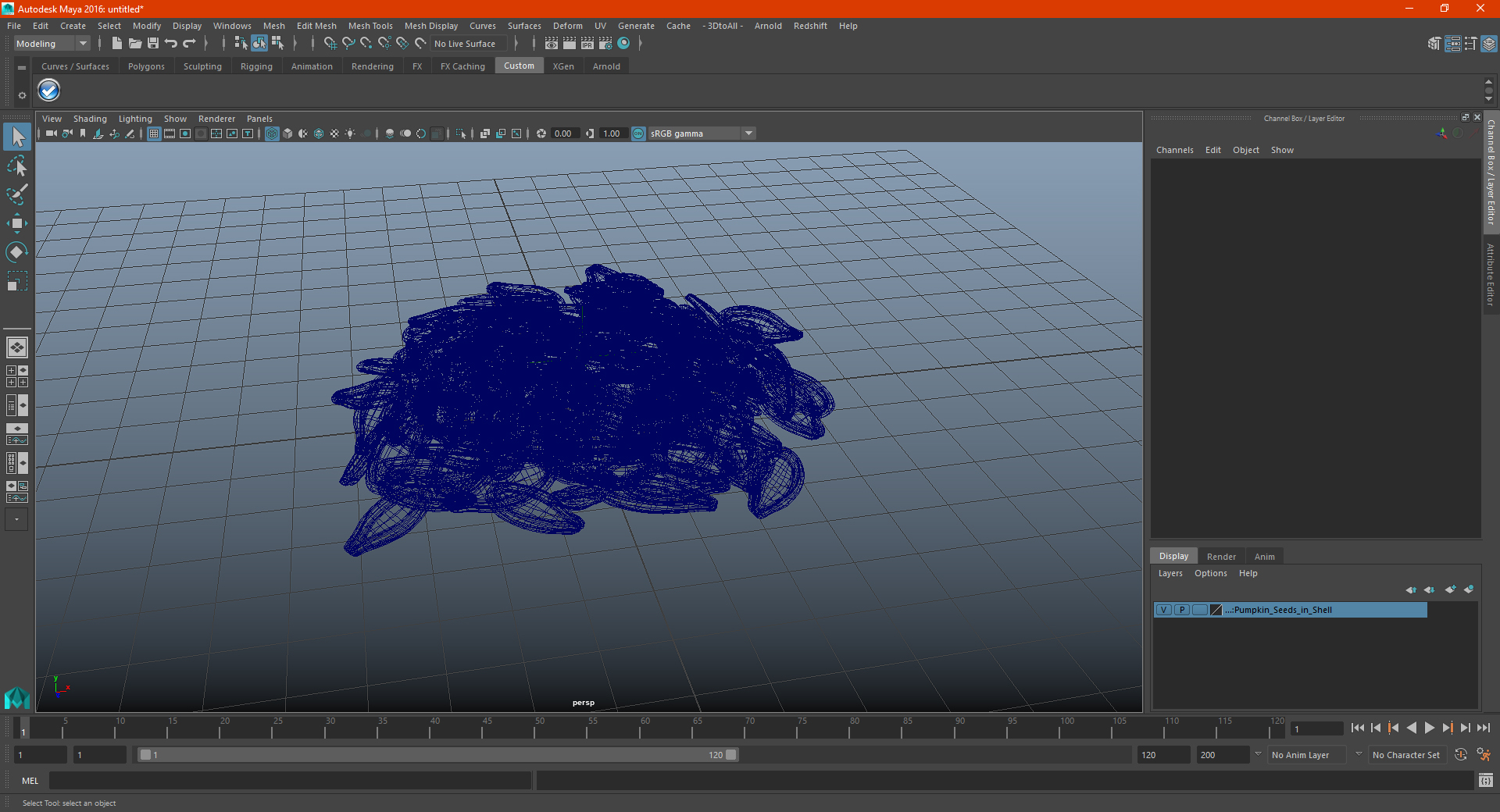Create a new empty display layer

(x=1450, y=589)
